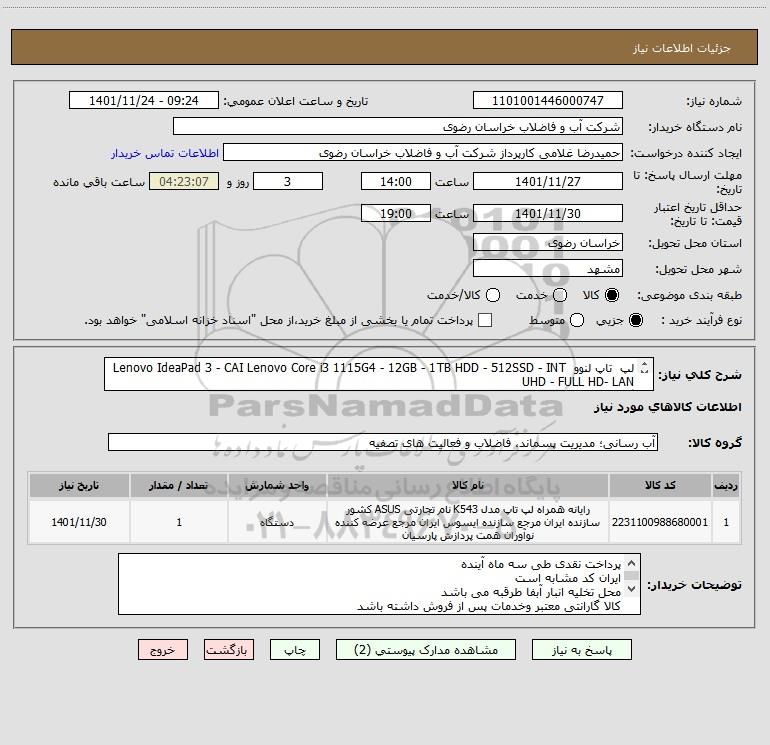The width and height of the screenshot is (770, 745).
Task: Click the need number field 1101001446000747
Action: (x=548, y=100)
